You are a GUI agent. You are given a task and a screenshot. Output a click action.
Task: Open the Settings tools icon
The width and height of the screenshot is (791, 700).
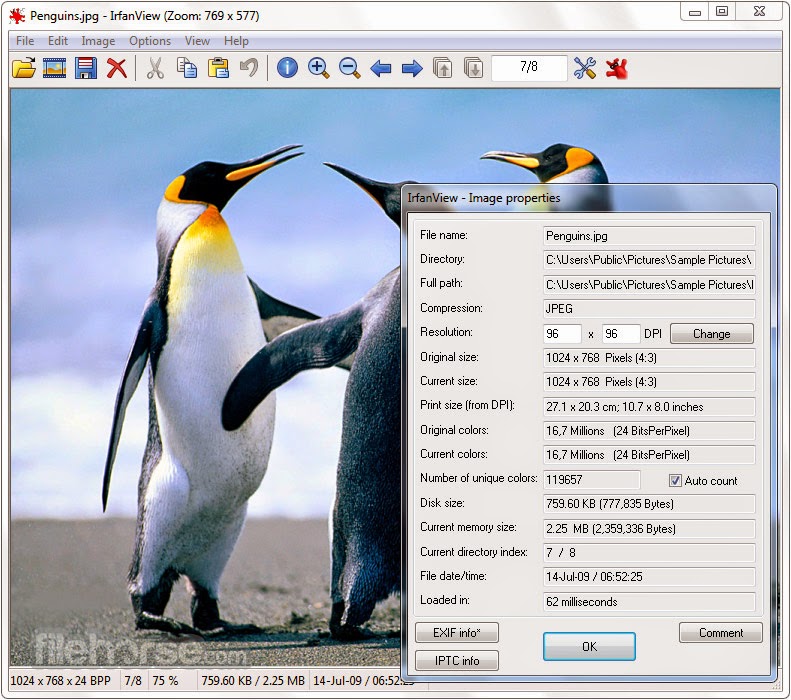click(x=585, y=68)
